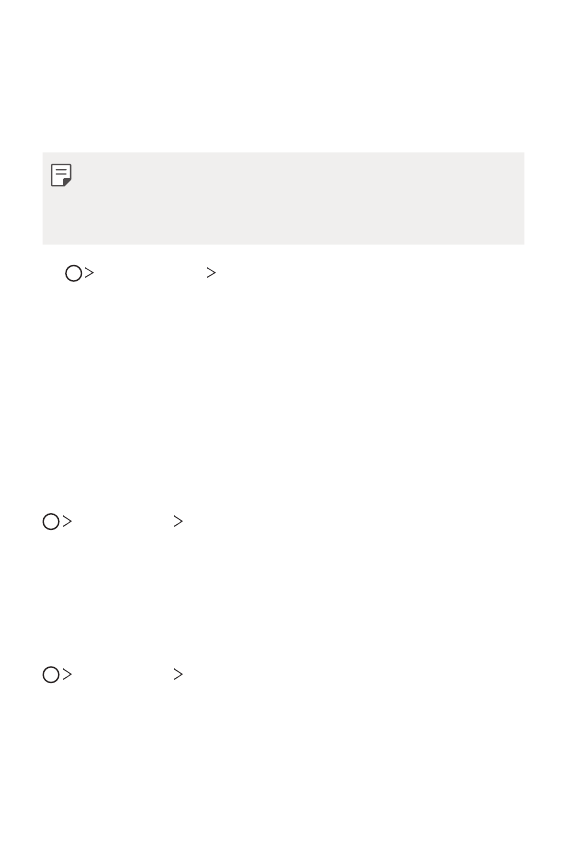Click blank label gap between middle row chevrons

coord(122,521)
